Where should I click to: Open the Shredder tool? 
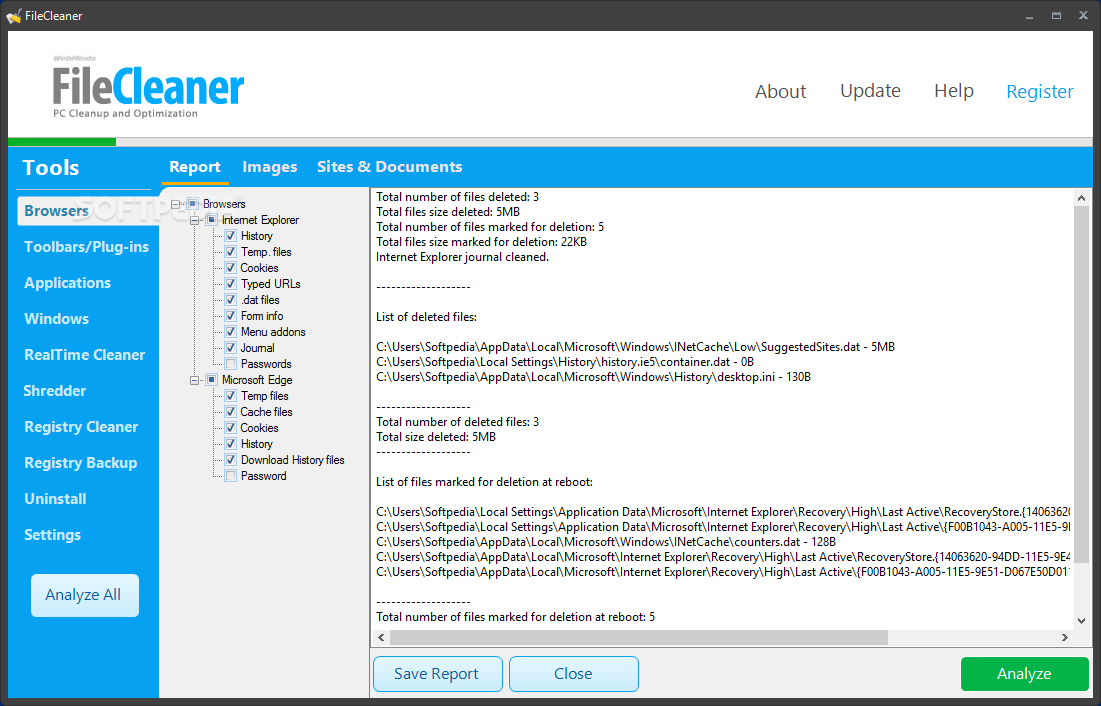55,391
